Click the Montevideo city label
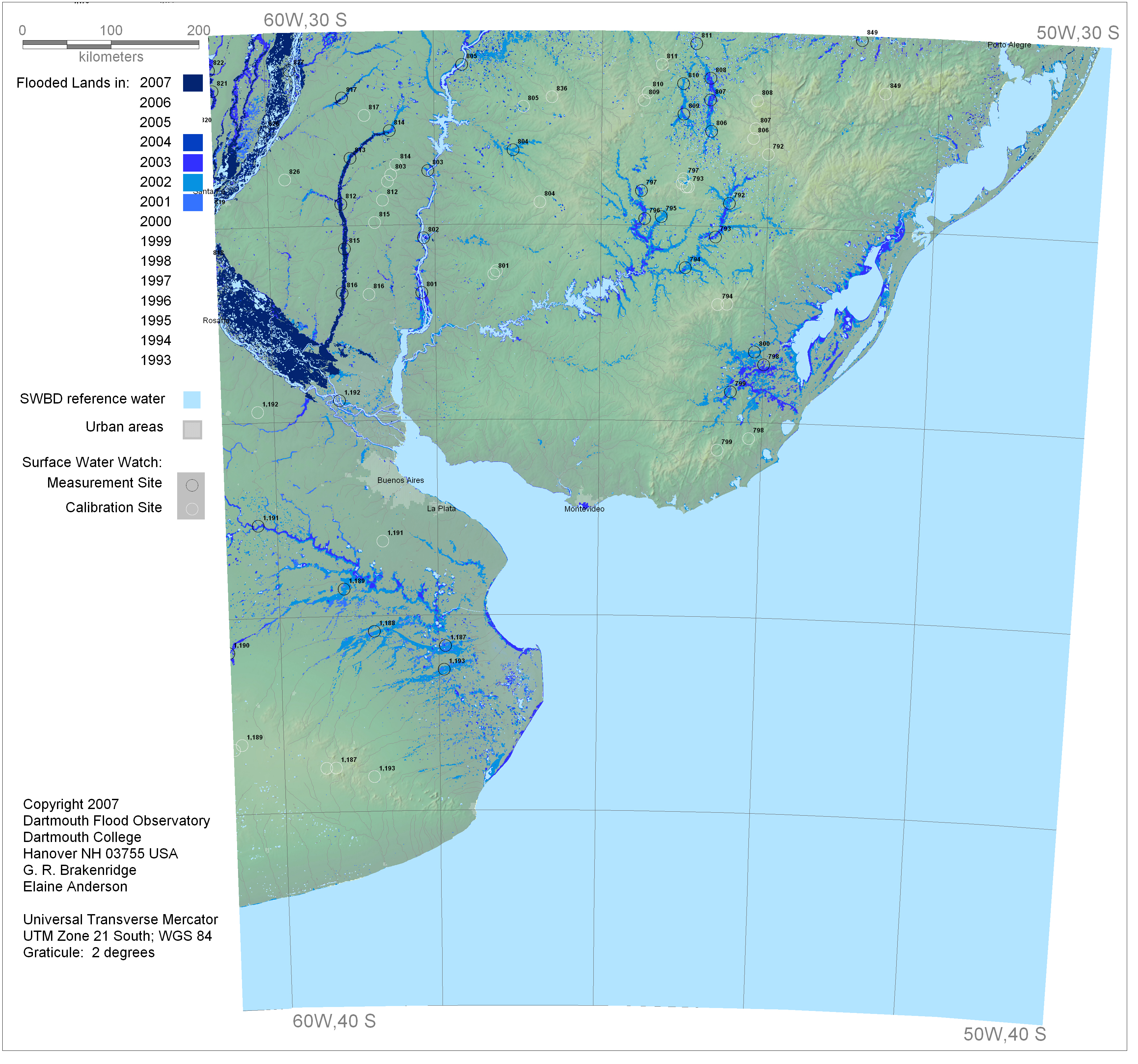The image size is (1138, 1064). pos(584,510)
